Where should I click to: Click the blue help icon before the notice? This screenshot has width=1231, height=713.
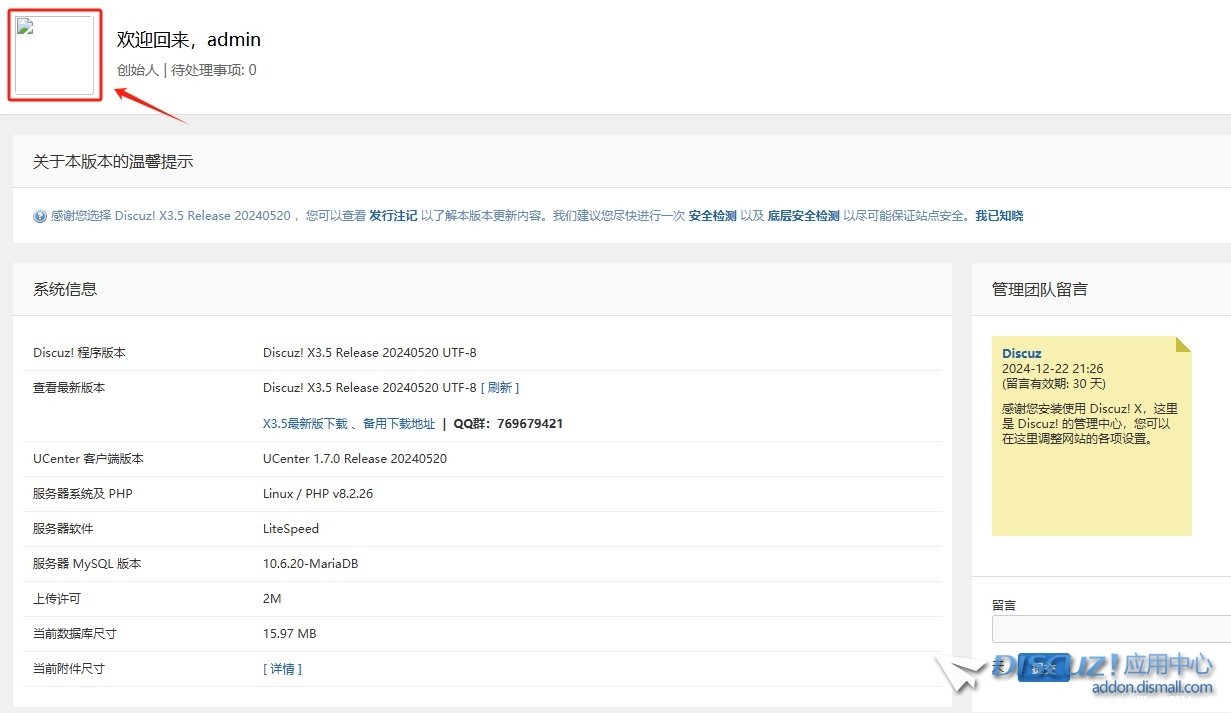(x=40, y=216)
